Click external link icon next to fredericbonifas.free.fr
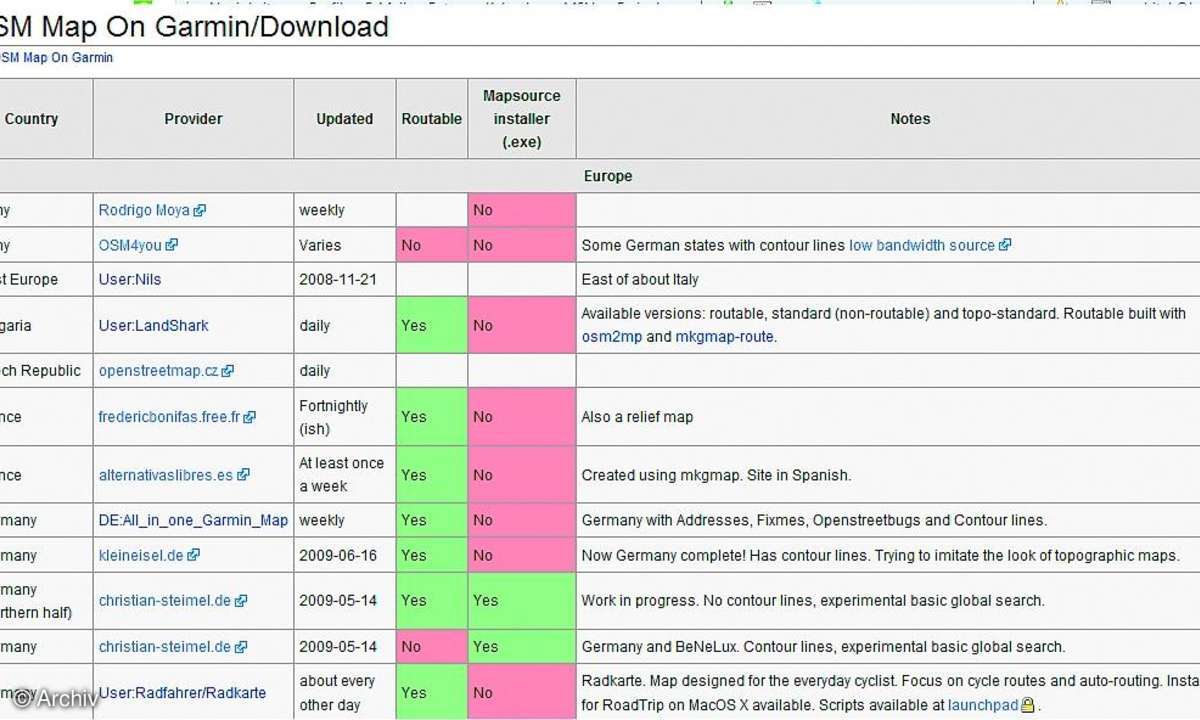This screenshot has width=1200, height=720. click(x=249, y=417)
